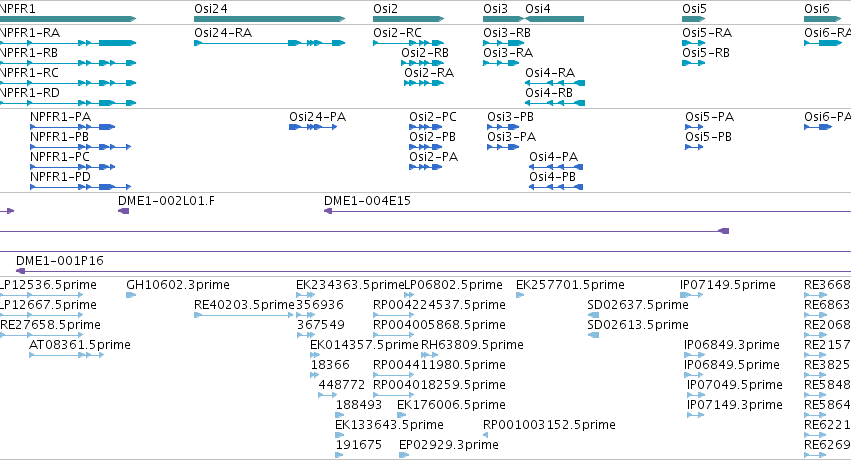The image size is (851, 460).
Task: Click the Osi6 gene label
Action: click(817, 9)
